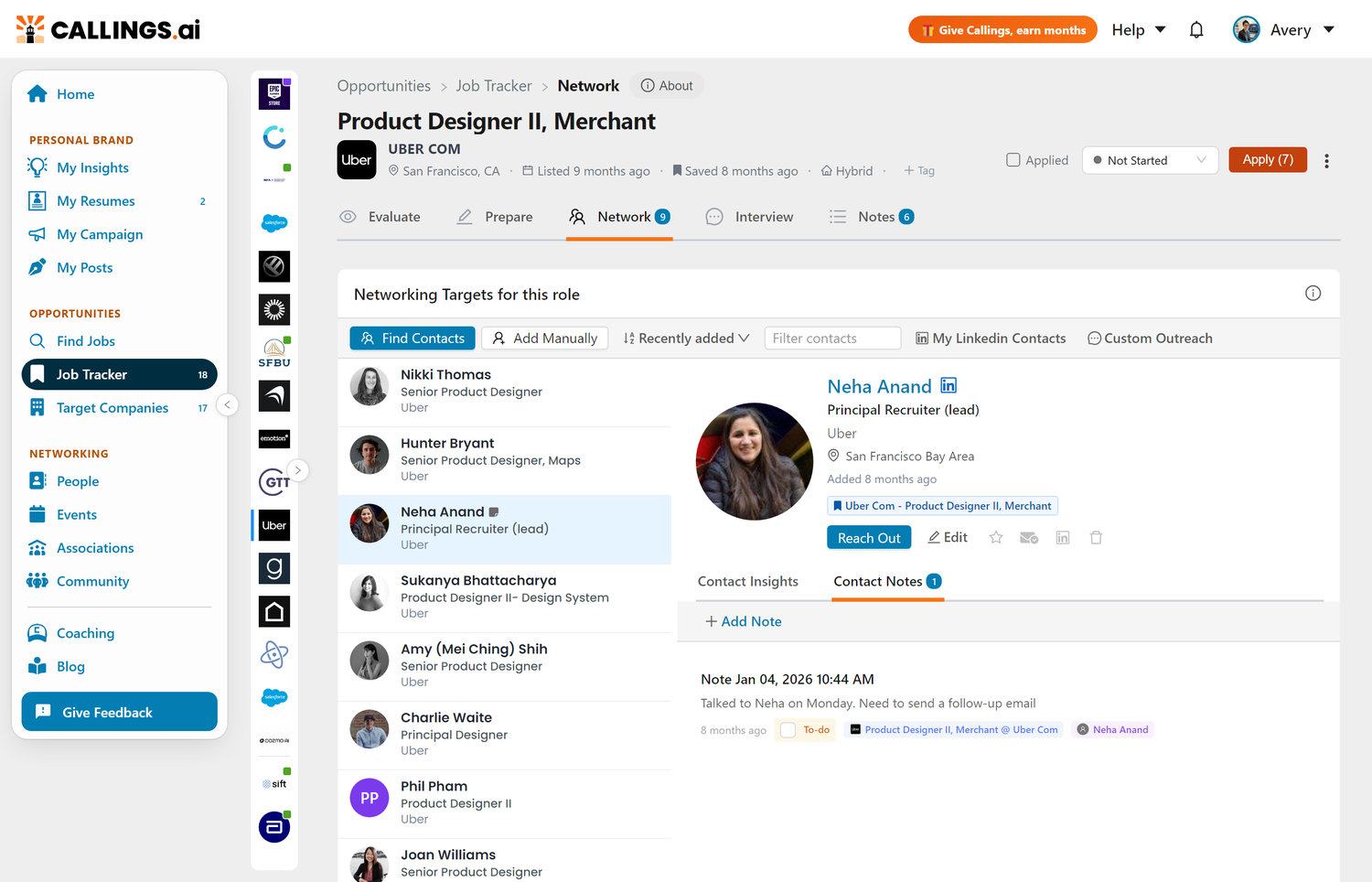The width and height of the screenshot is (1372, 882).
Task: Select the Uber logo in the company strip
Action: (274, 525)
